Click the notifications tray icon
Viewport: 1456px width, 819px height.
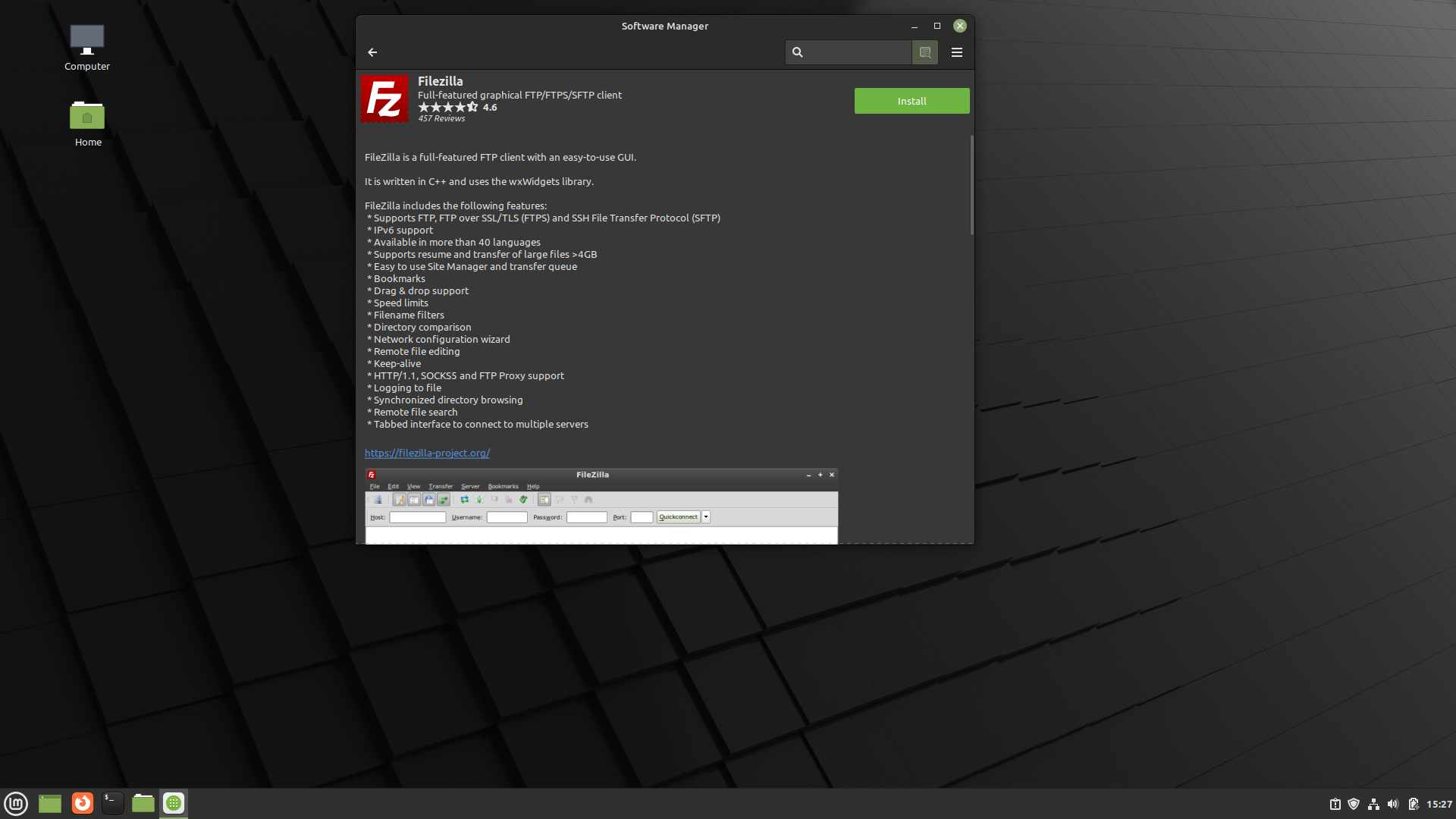click(1335, 804)
